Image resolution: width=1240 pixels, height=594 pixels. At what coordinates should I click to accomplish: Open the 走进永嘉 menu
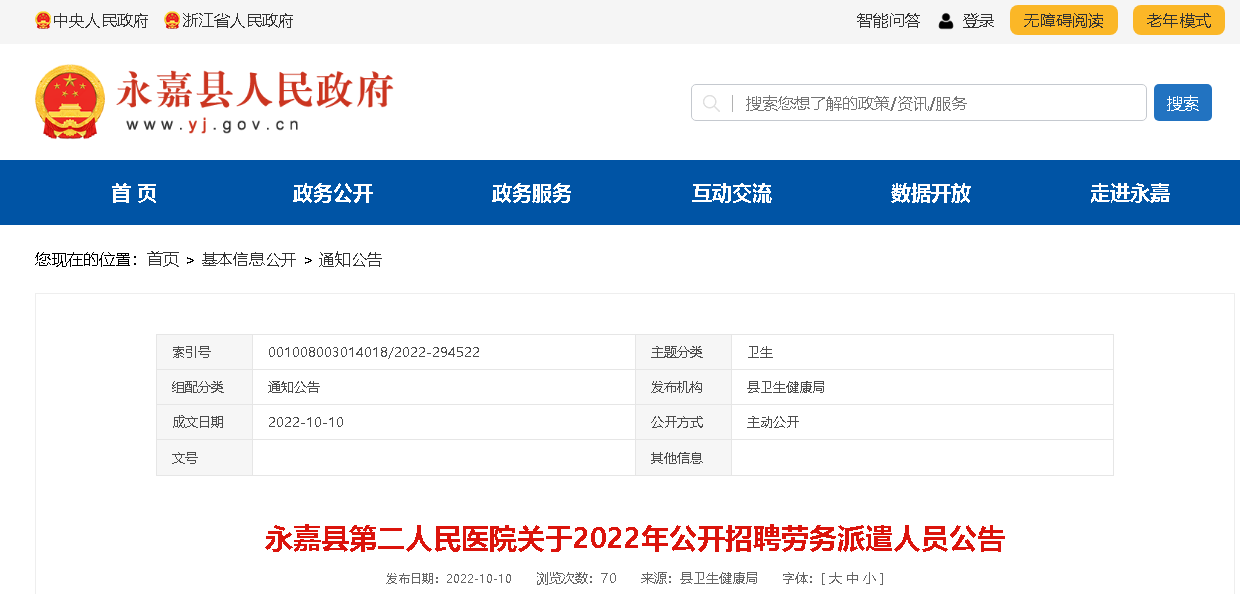click(1130, 193)
